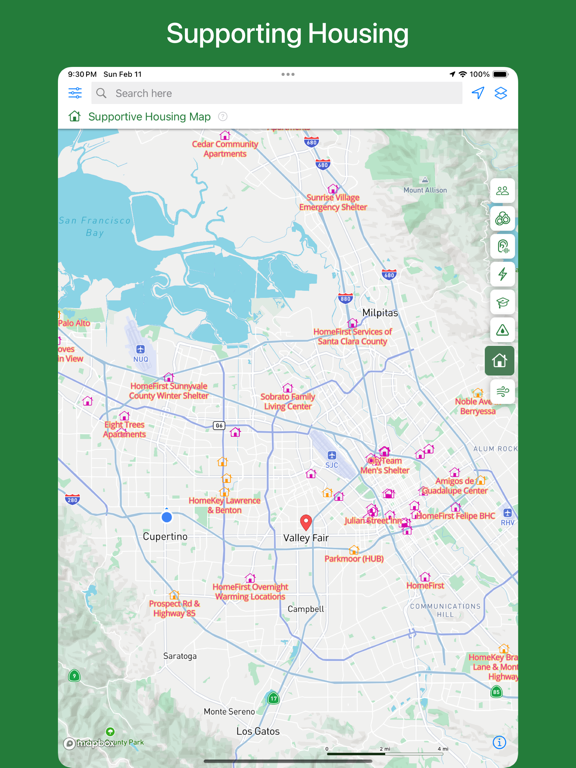Select Amigos de Guadalupe Center marker
576x768 pixels.
pos(455,472)
